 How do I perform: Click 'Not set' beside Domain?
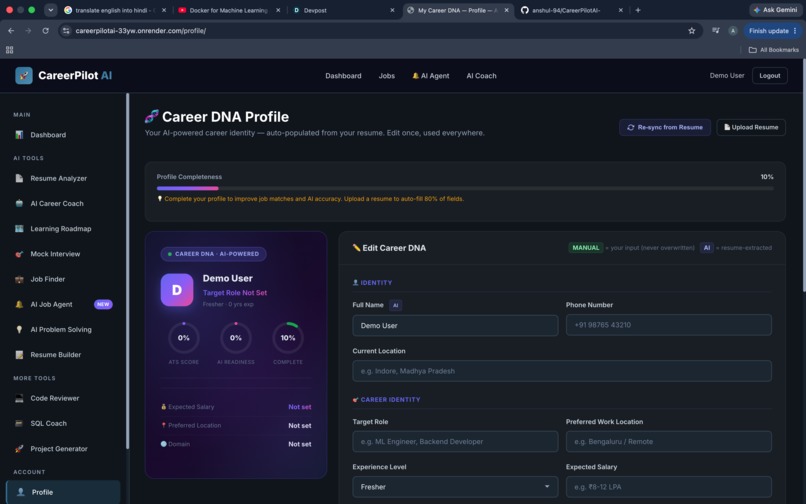click(x=300, y=444)
